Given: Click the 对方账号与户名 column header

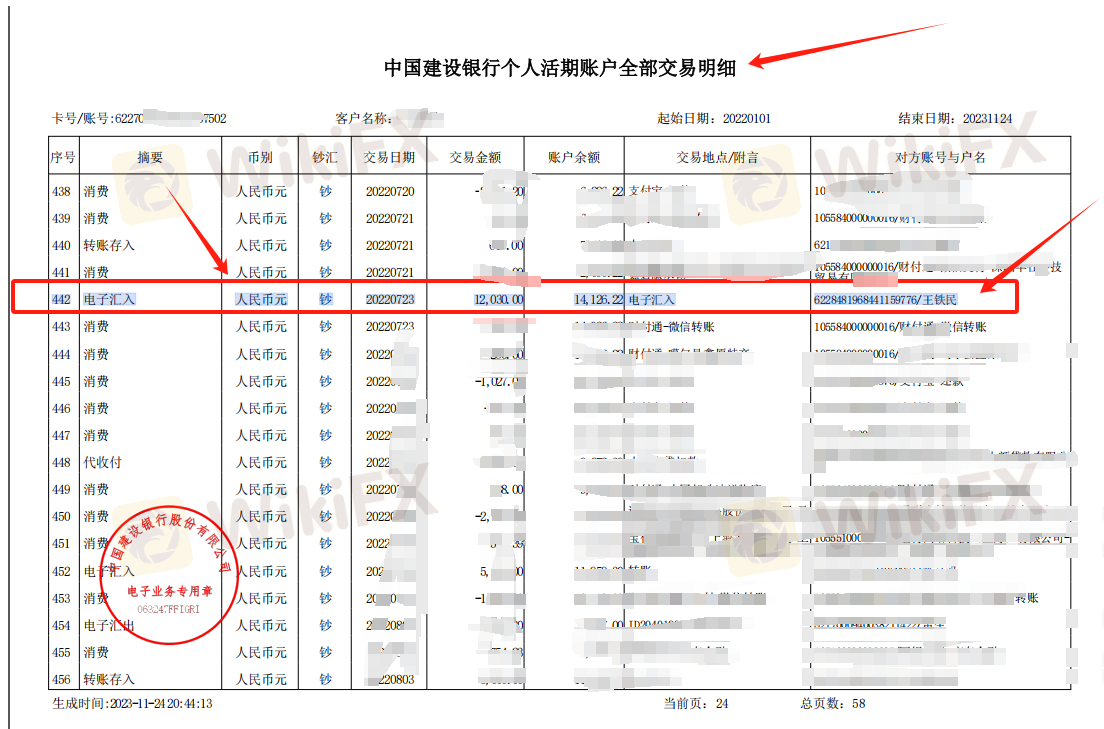Looking at the screenshot, I should coord(941,157).
